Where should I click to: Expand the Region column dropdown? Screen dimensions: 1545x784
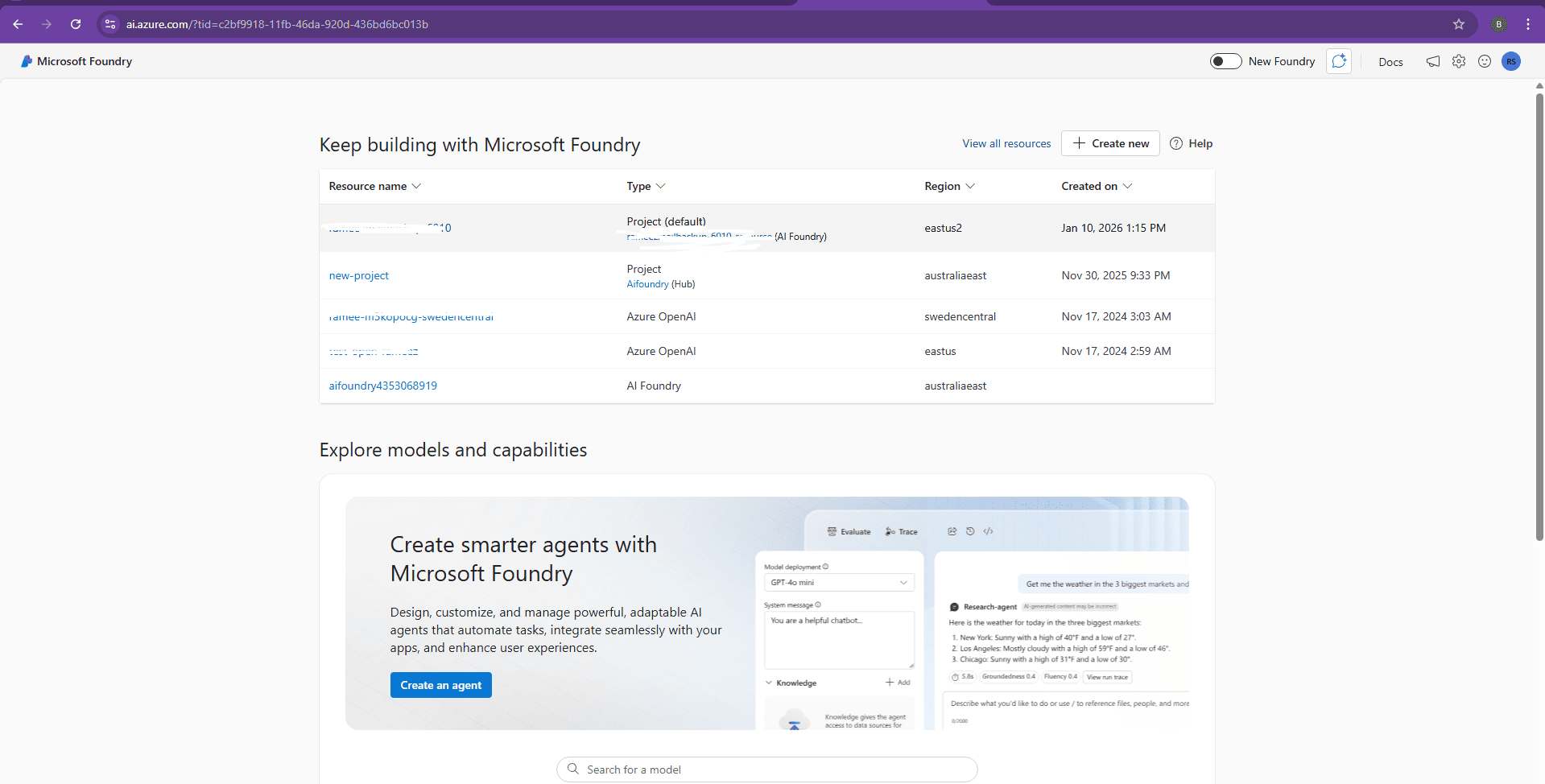[970, 186]
